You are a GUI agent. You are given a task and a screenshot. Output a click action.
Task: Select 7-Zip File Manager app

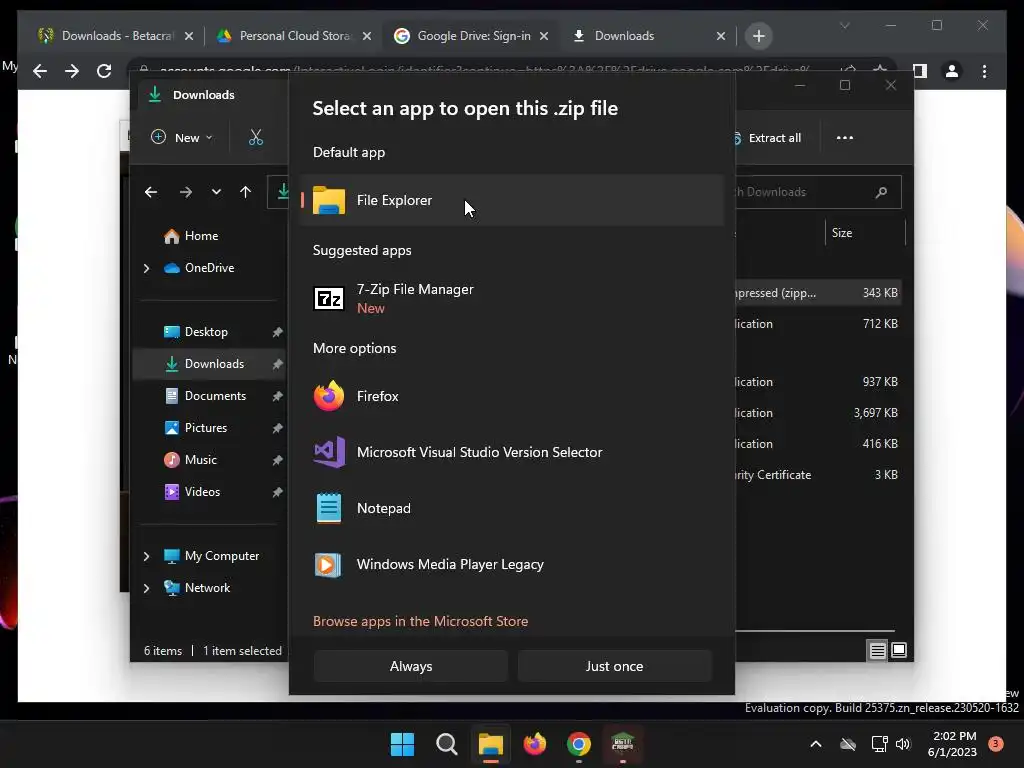tap(512, 298)
